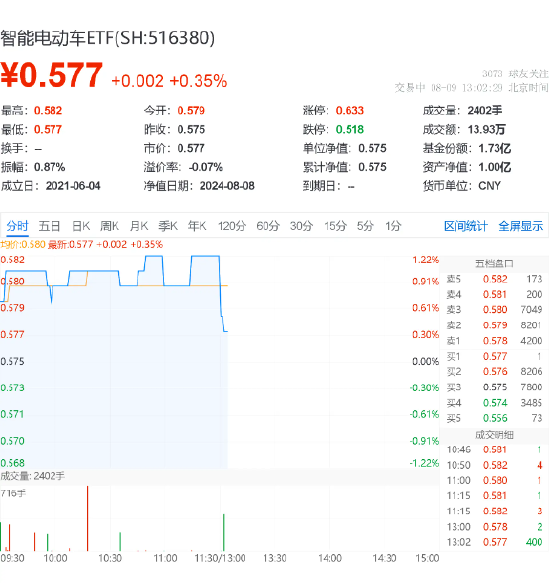Screen dimensions: 550x585
Task: Click 全屏显示 fullscreen link
Action: click(x=521, y=226)
